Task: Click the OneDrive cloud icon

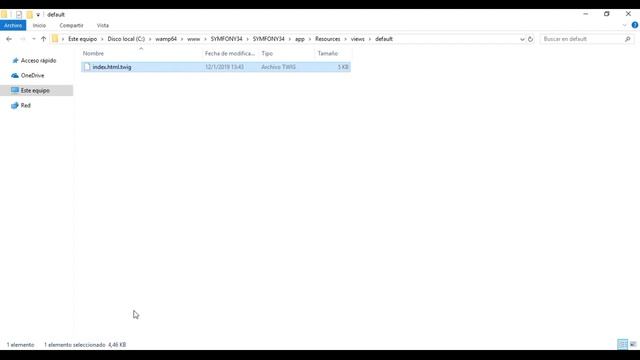Action: 15,76
